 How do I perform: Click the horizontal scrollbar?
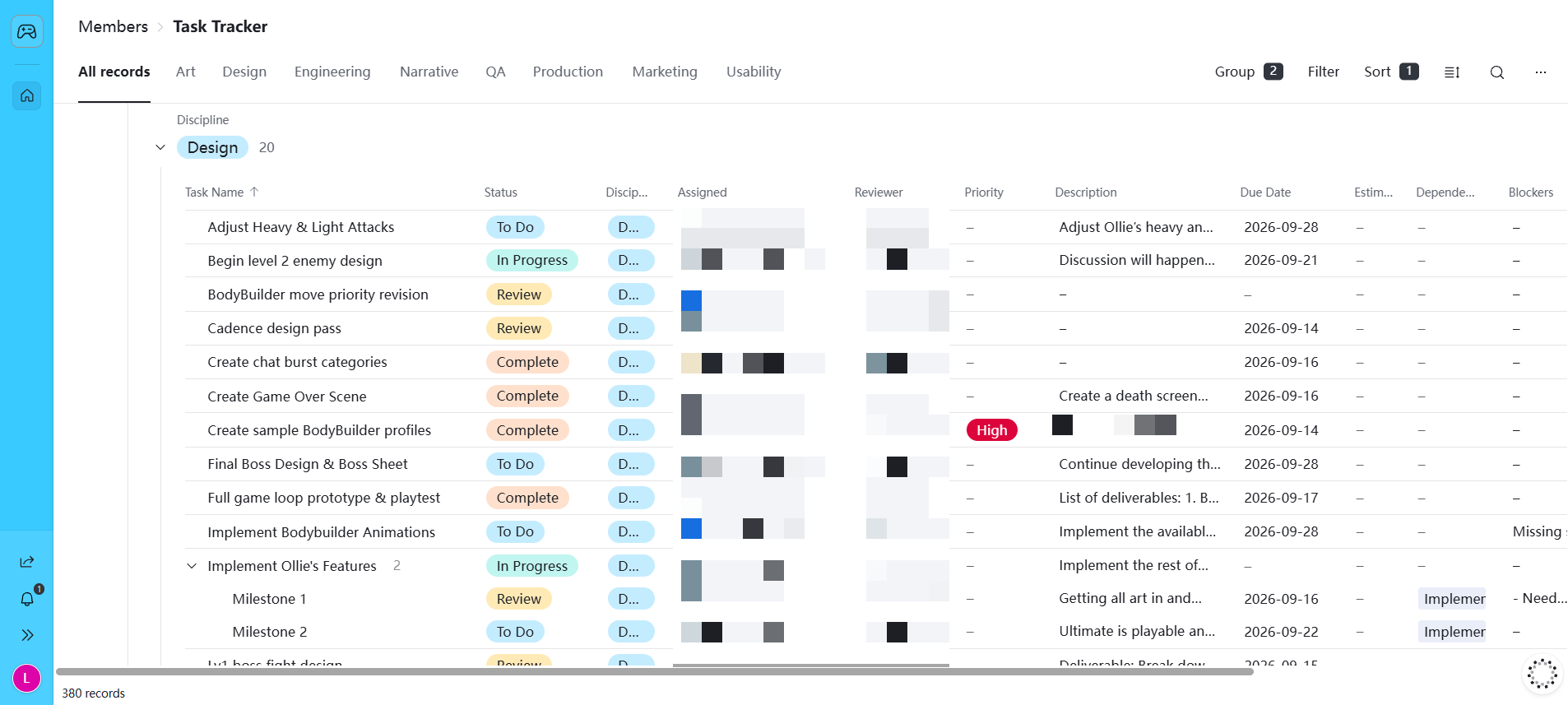pyautogui.click(x=654, y=671)
